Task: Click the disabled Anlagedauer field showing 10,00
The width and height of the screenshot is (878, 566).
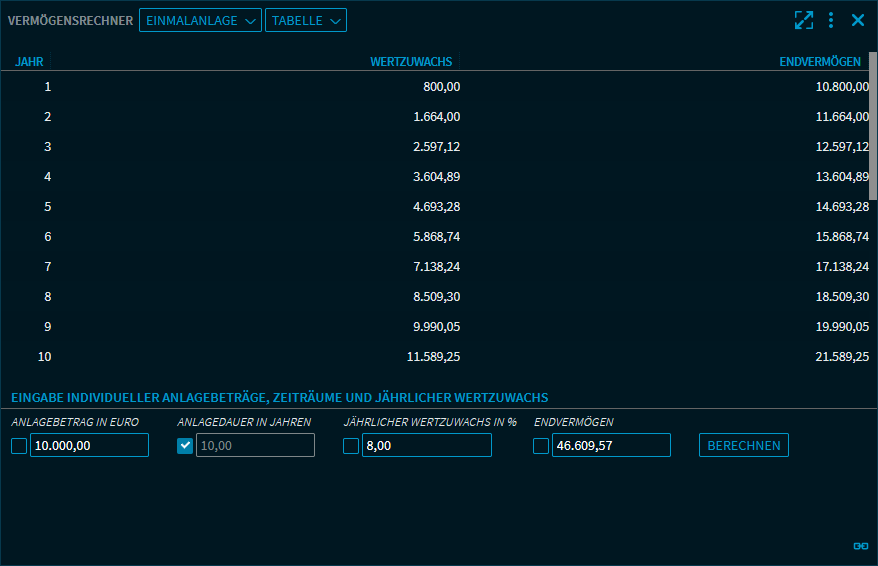Action: [x=255, y=446]
